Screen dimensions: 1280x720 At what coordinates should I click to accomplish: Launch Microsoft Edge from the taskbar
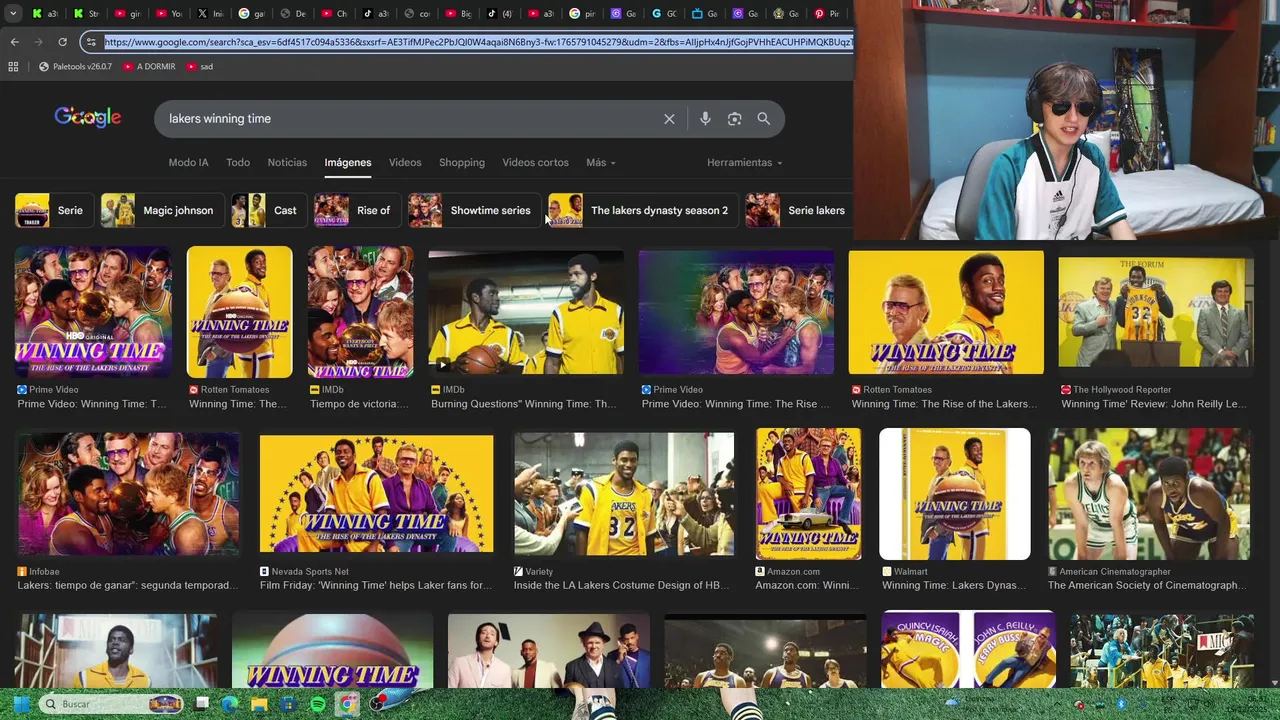pos(230,704)
